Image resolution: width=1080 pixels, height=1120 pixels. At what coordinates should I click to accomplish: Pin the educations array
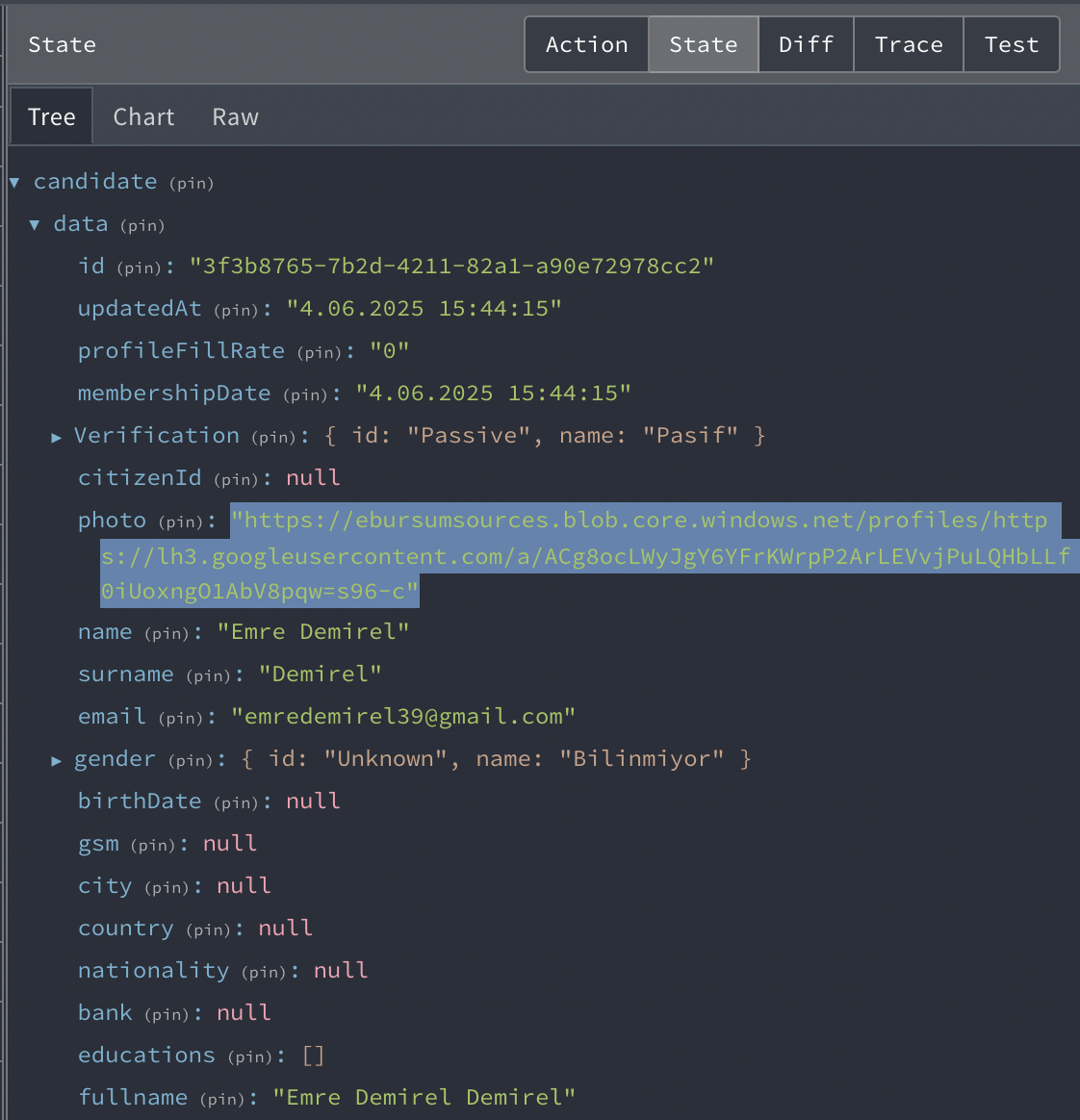250,1056
